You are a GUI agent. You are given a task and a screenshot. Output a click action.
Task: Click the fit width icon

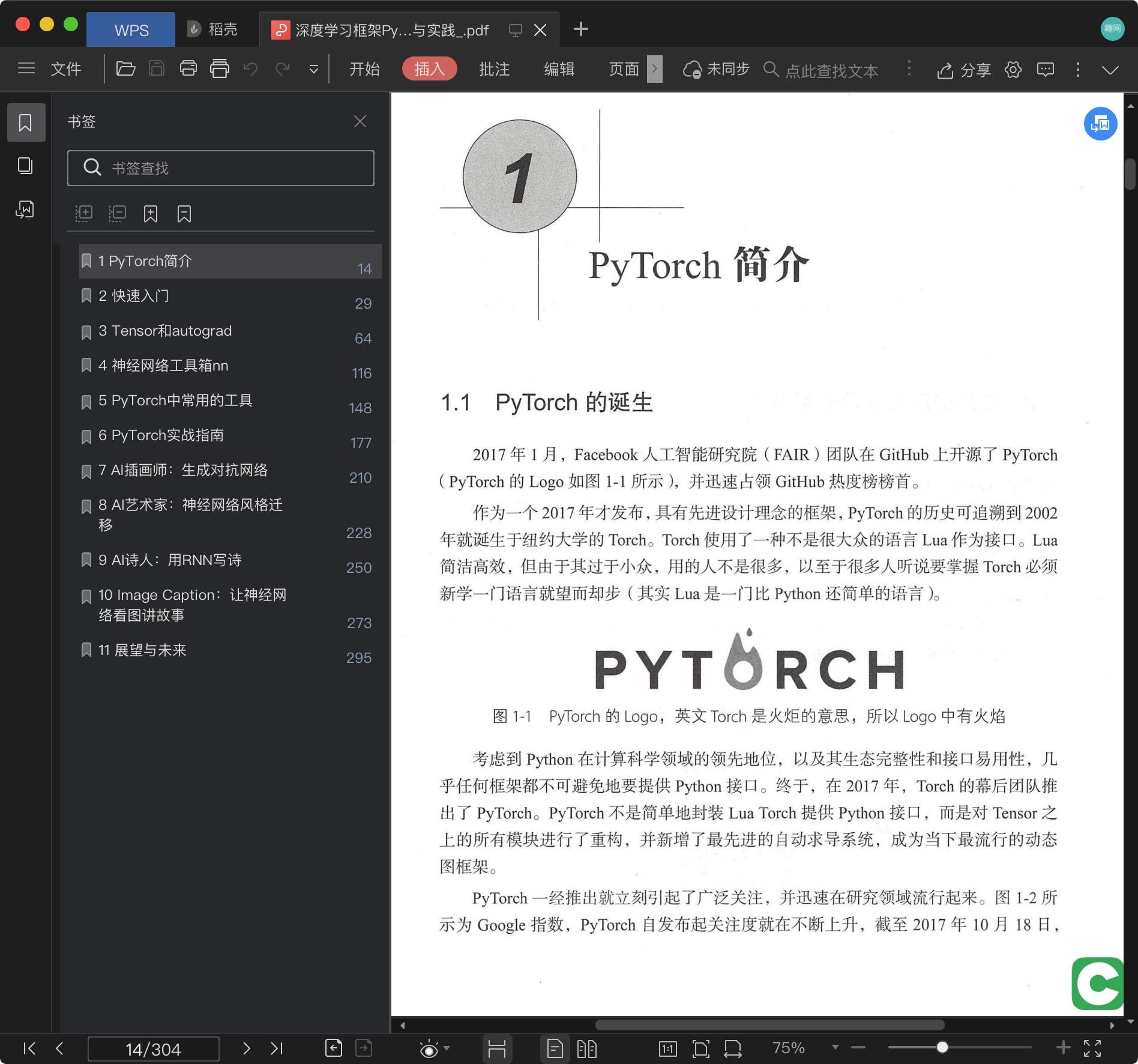tap(733, 1049)
